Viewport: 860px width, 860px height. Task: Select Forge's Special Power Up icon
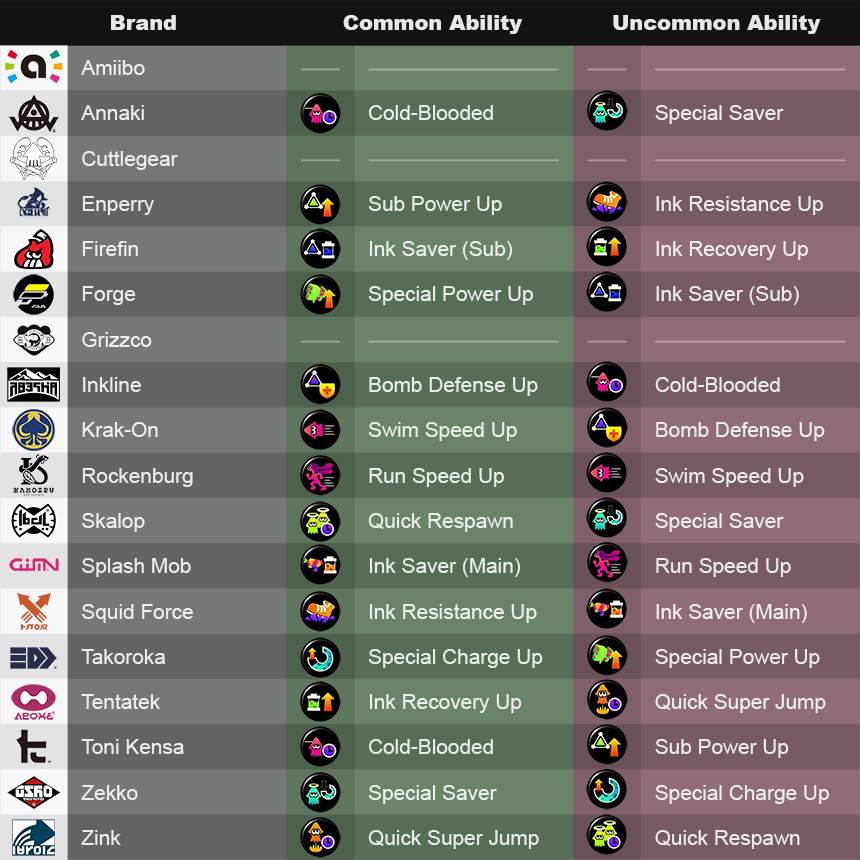point(320,294)
